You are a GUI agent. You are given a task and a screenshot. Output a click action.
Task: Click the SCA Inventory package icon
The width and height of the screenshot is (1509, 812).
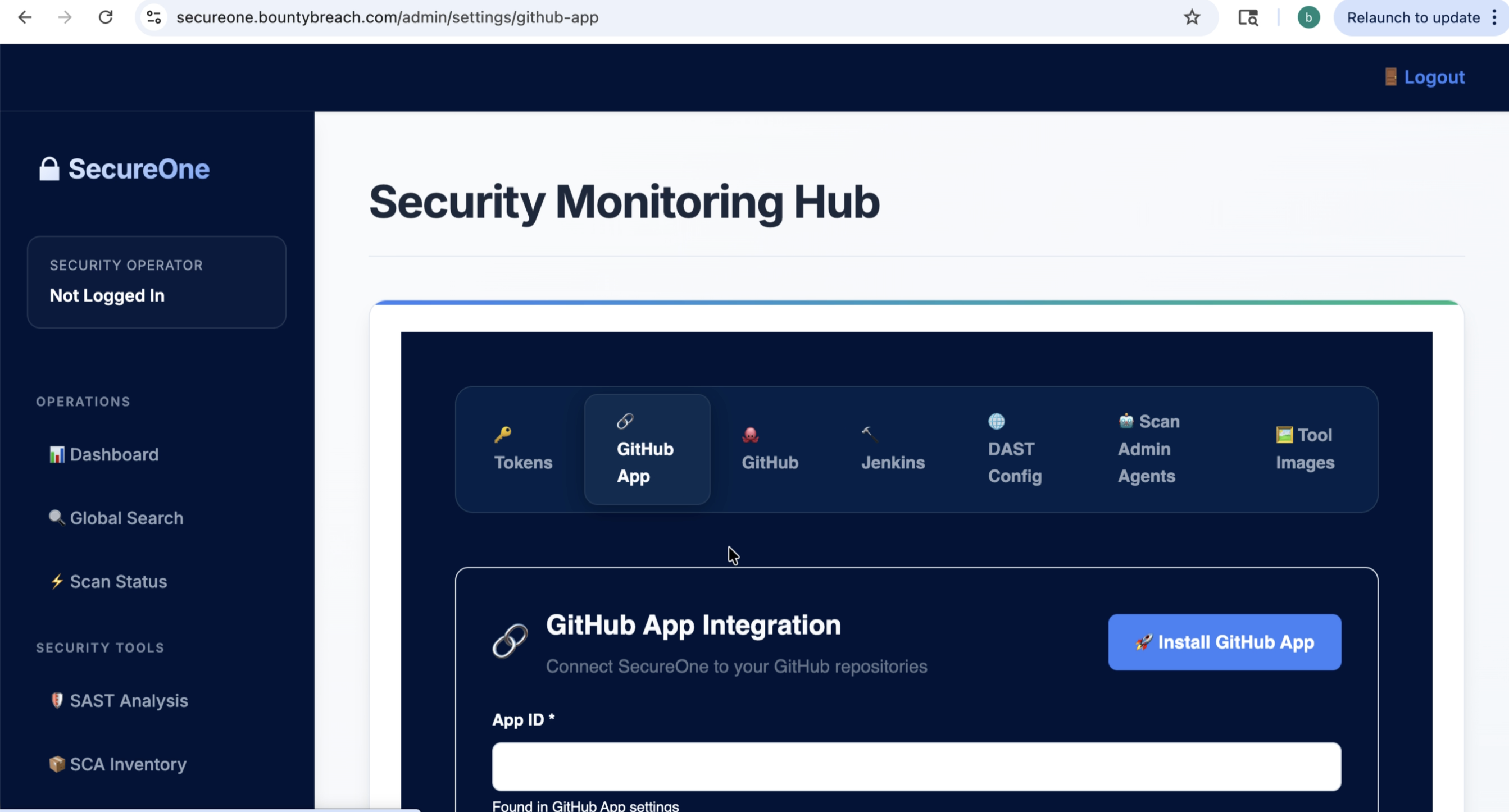click(x=57, y=764)
